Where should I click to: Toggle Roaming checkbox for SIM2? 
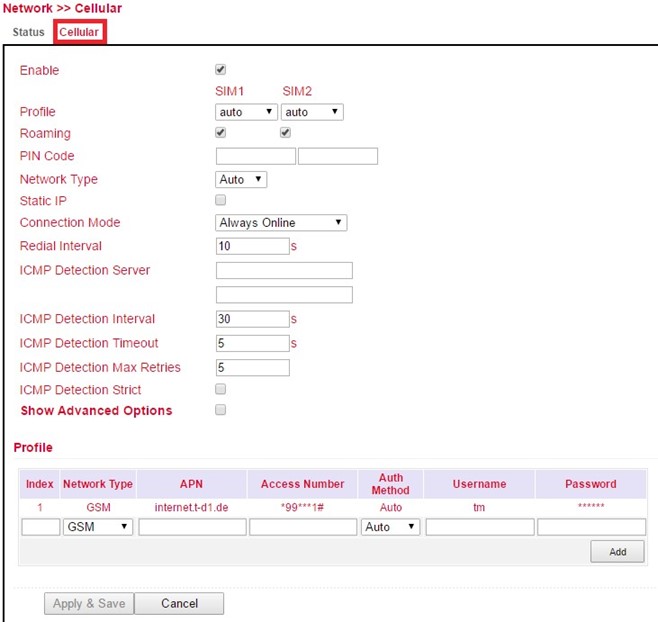(x=285, y=133)
